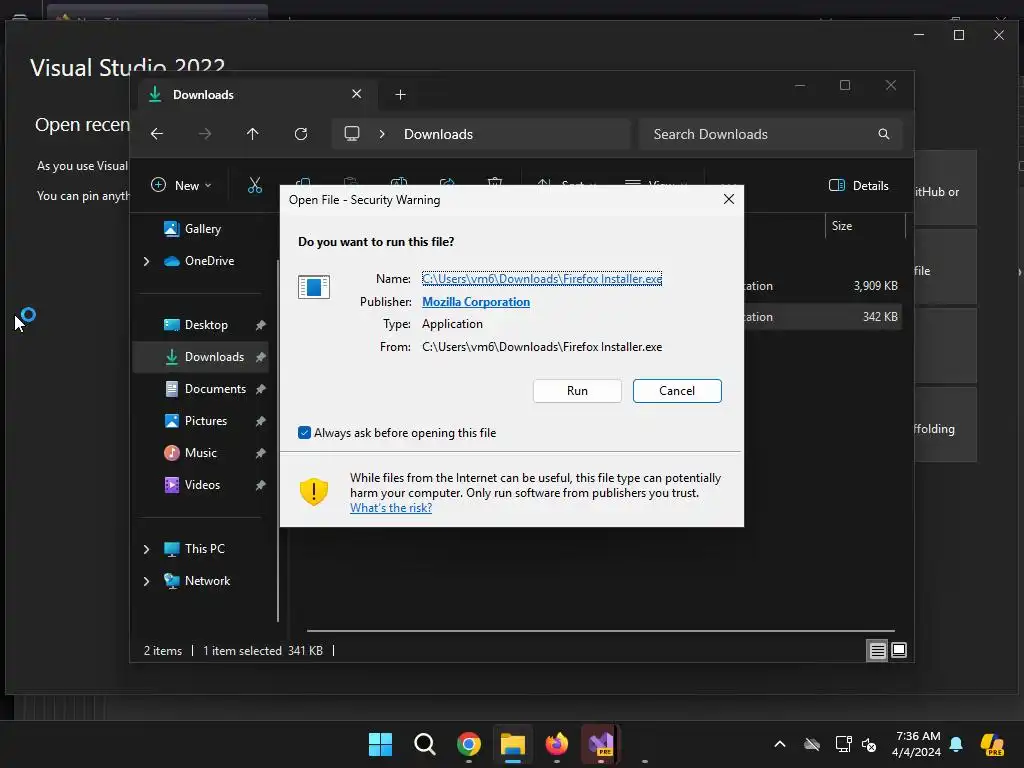Click the pin icon next to Desktop
The image size is (1024, 768).
pos(261,325)
